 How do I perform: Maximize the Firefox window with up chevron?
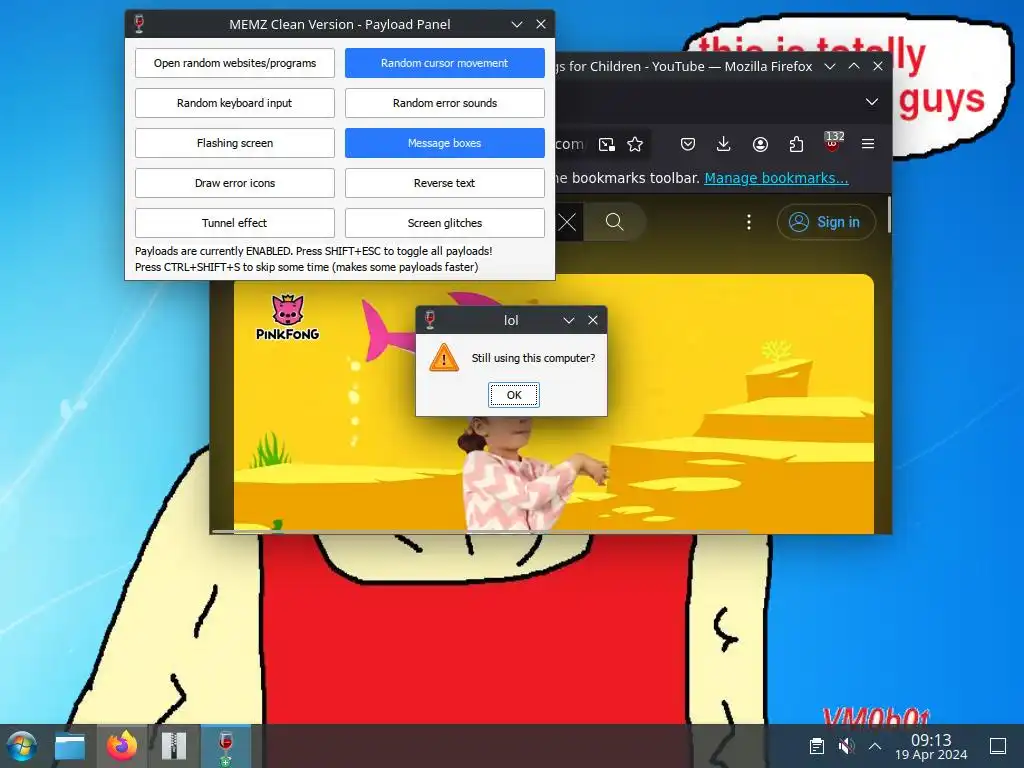[x=854, y=66]
